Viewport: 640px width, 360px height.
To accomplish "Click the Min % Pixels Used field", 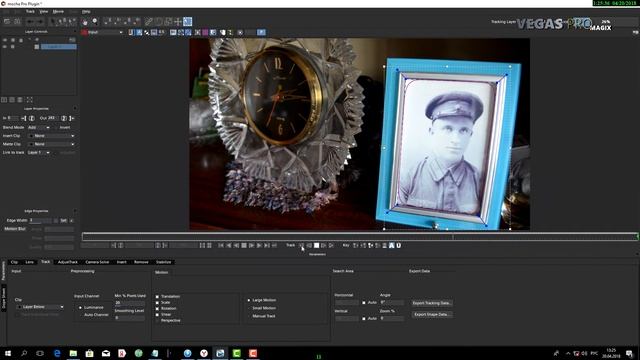I will click(129, 303).
